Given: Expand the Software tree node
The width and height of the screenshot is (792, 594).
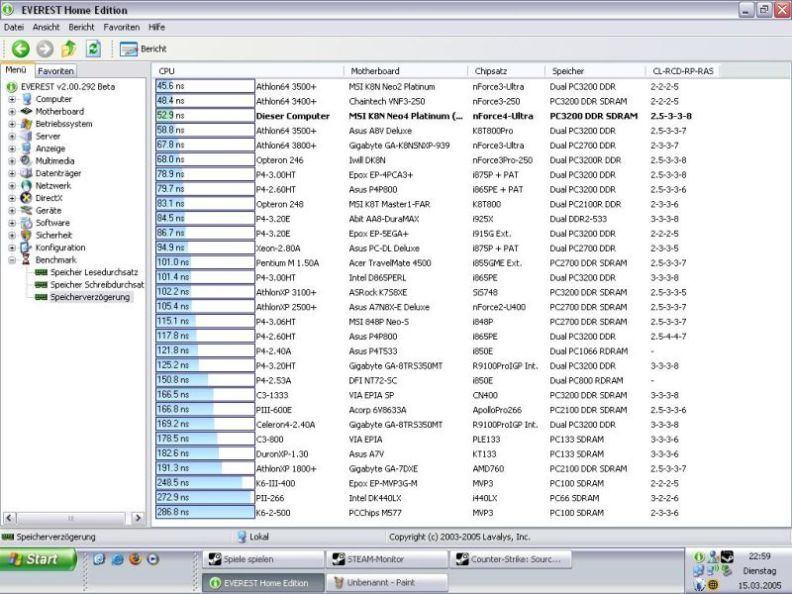Looking at the screenshot, I should pyautogui.click(x=12, y=223).
